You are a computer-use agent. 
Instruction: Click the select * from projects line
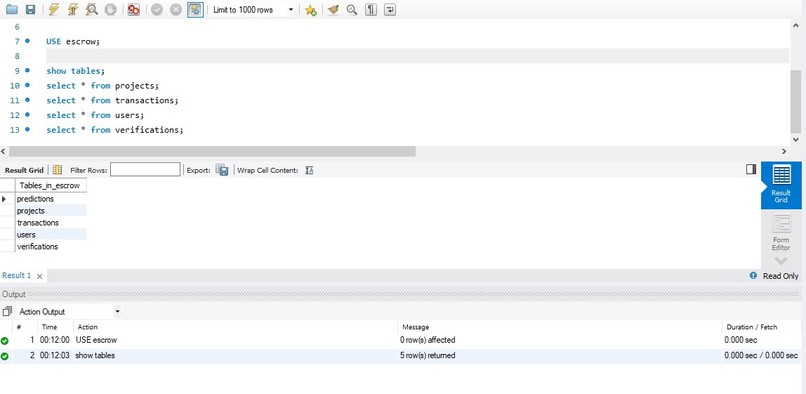(x=103, y=86)
